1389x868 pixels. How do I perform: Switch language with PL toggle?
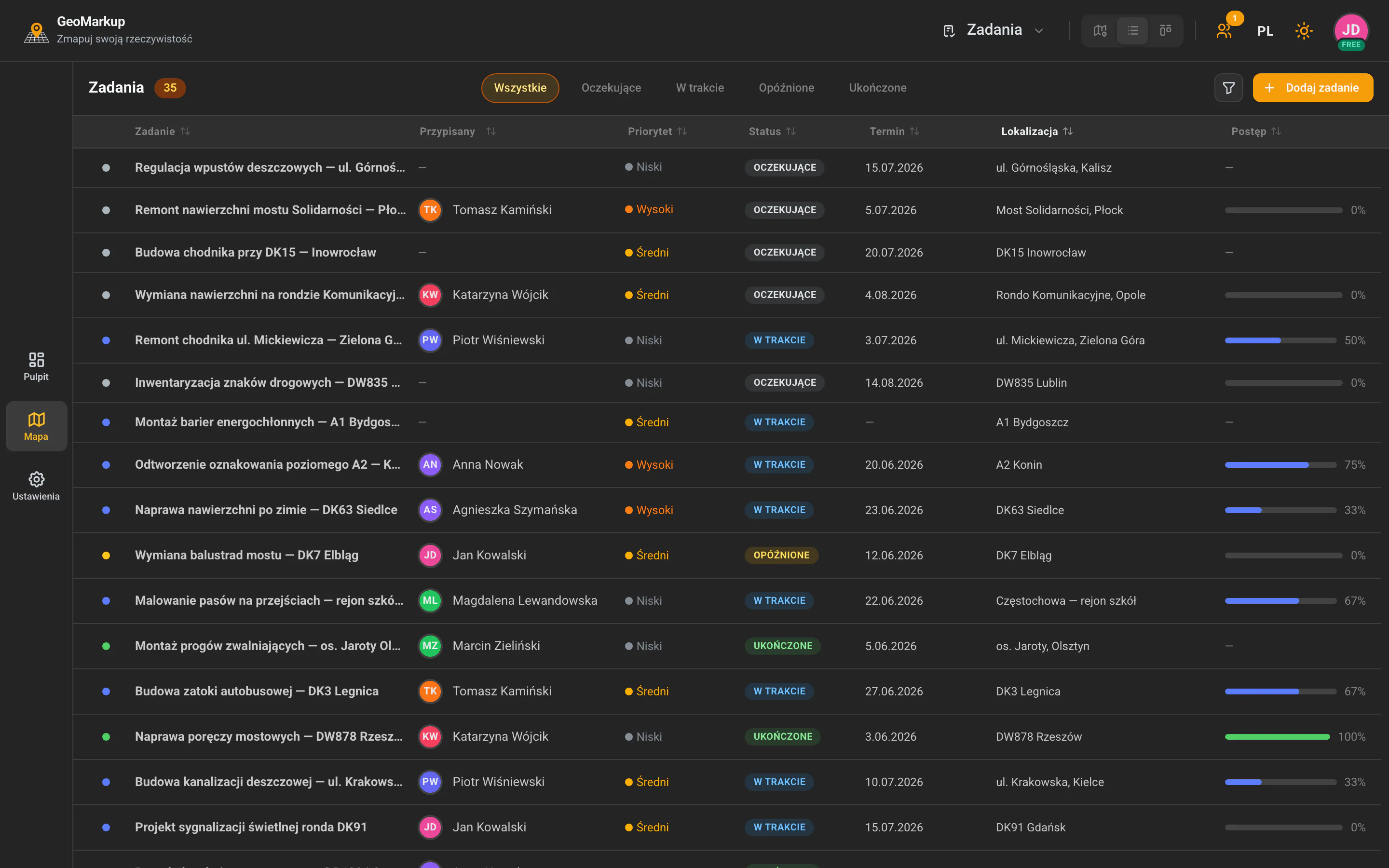[x=1265, y=31]
